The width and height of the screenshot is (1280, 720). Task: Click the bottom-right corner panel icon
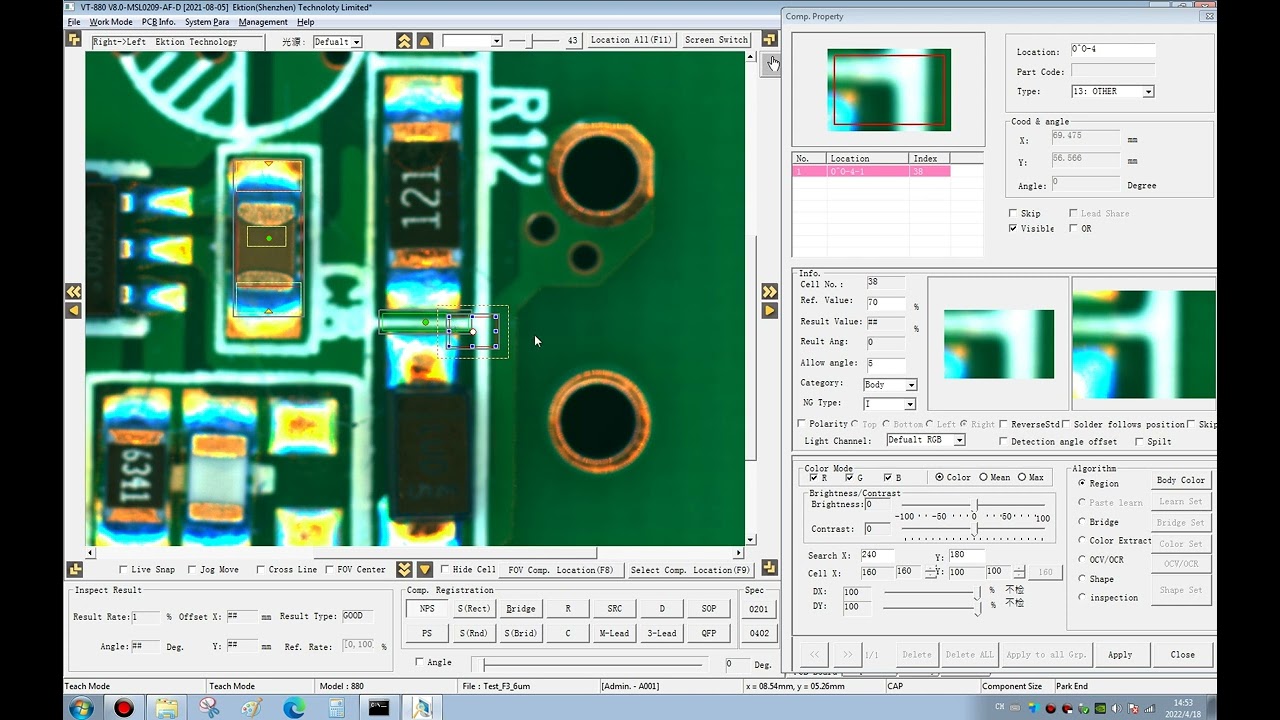pyautogui.click(x=769, y=569)
